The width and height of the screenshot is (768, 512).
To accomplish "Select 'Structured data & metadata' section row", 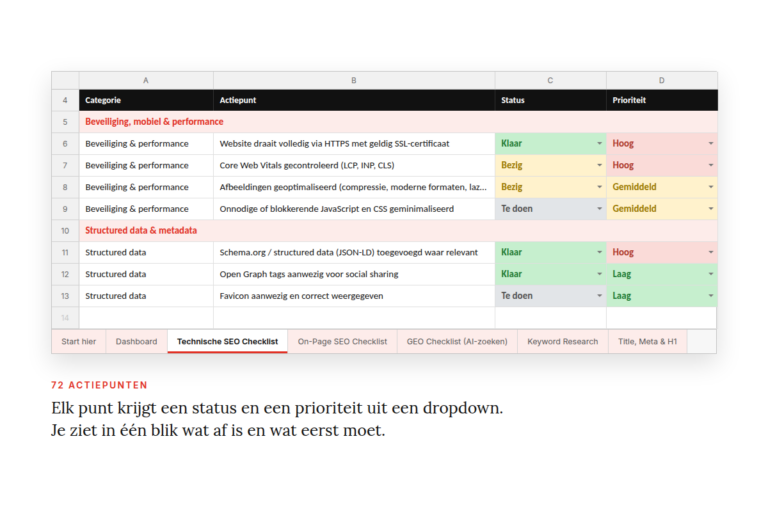I will [x=398, y=231].
